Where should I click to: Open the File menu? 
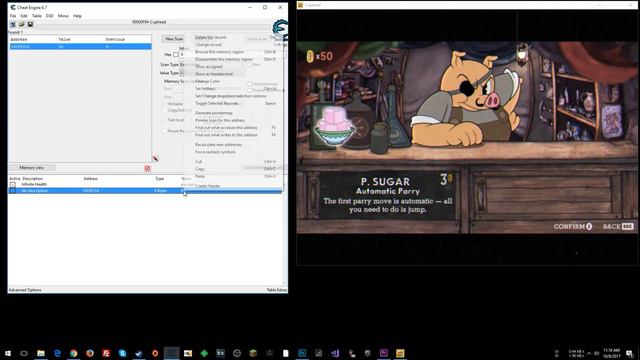[13, 16]
